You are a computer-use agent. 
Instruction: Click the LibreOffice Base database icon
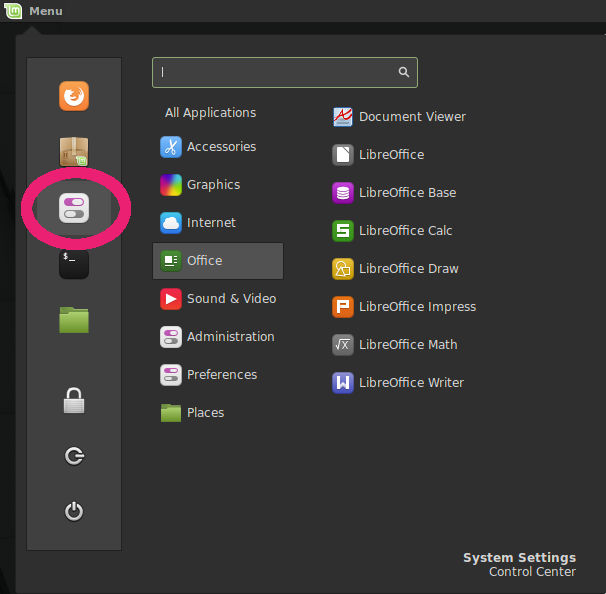(x=343, y=192)
